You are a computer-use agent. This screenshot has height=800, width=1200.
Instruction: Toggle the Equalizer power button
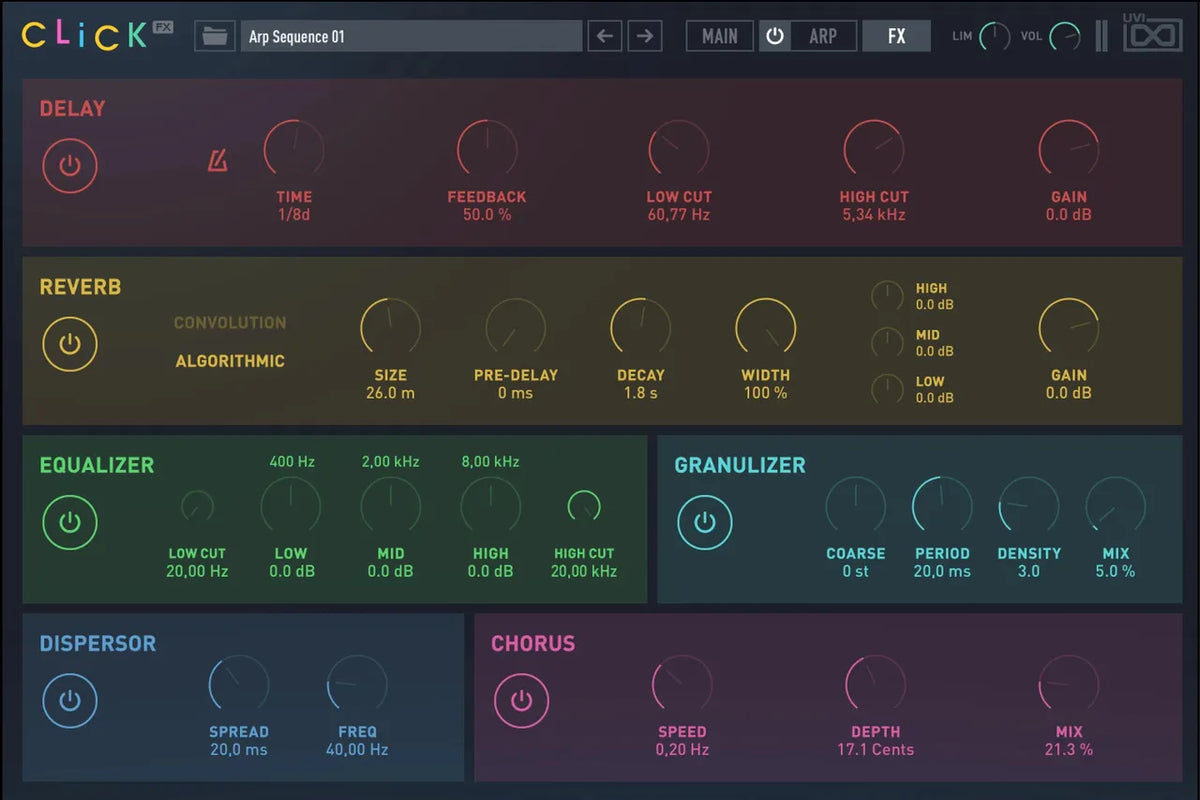coord(70,522)
